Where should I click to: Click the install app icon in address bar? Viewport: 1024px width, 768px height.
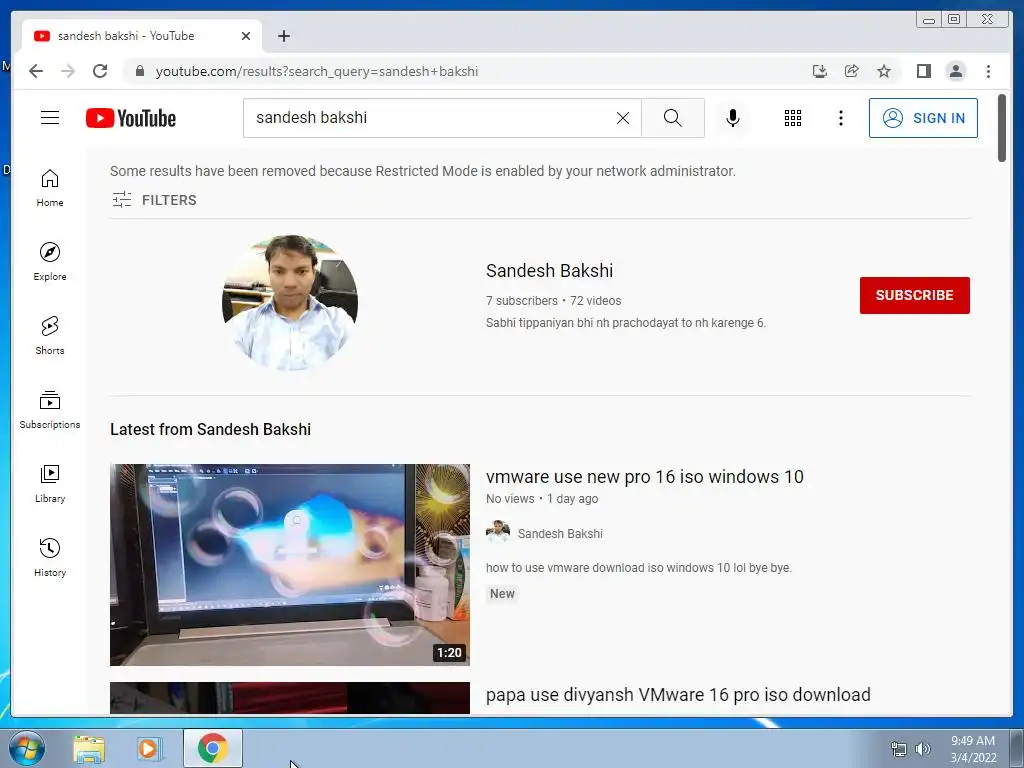click(x=820, y=71)
